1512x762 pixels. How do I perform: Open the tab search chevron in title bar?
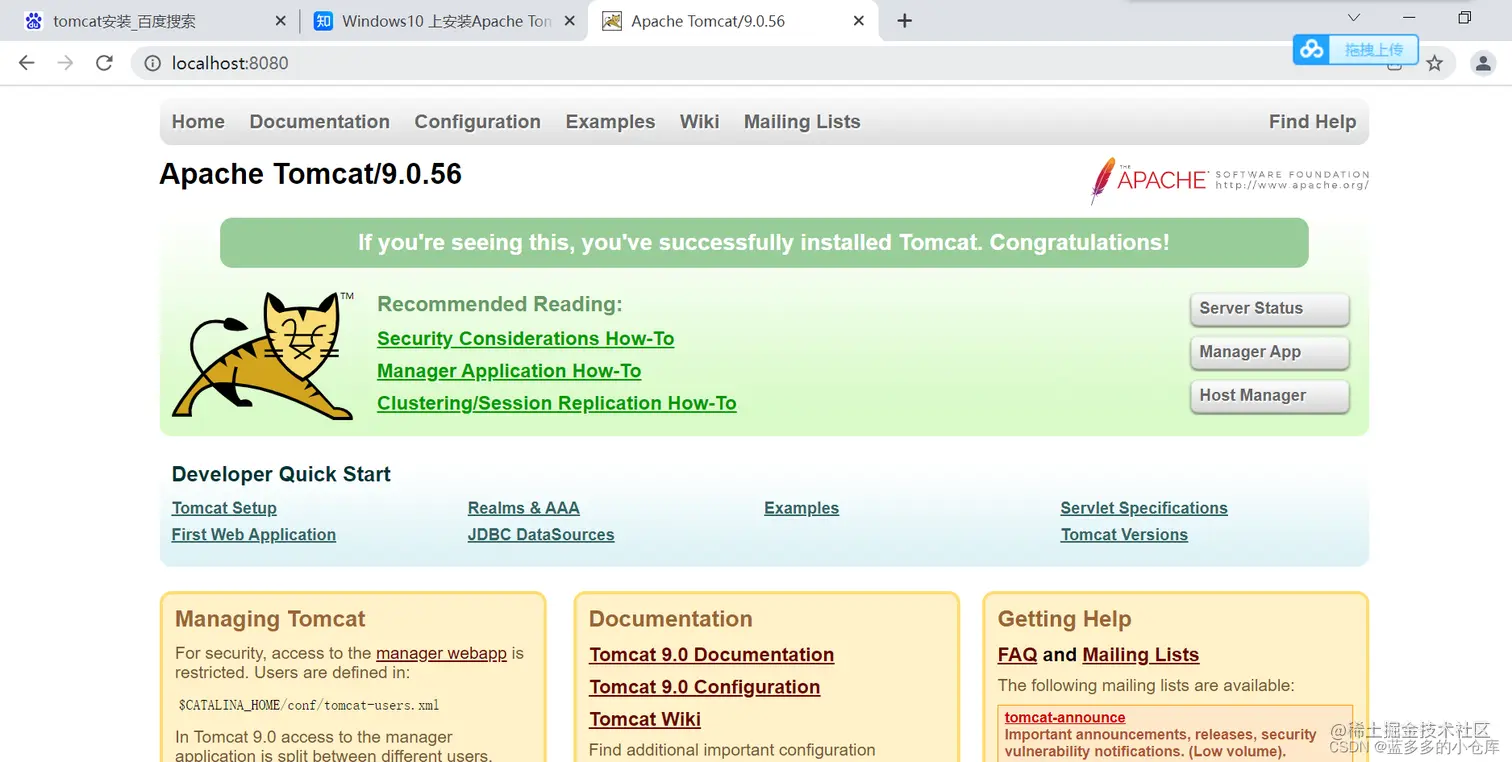click(1354, 18)
